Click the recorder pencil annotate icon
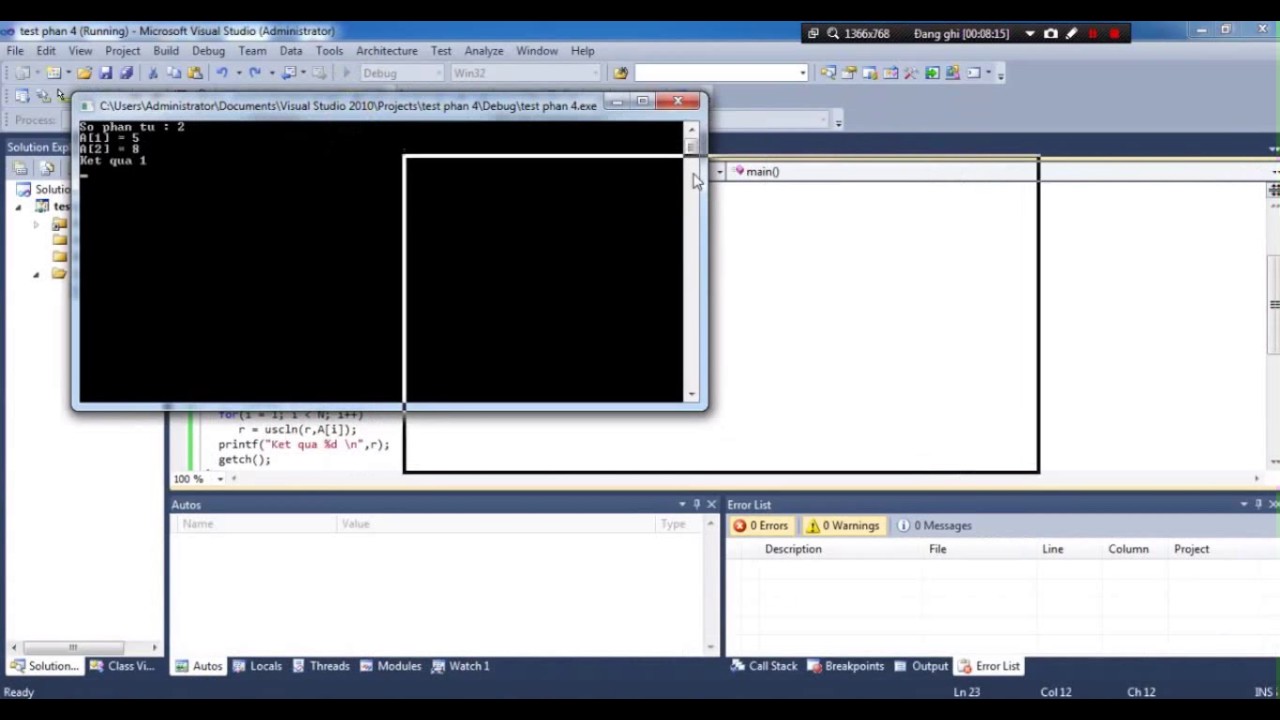1280x720 pixels. click(x=1072, y=34)
